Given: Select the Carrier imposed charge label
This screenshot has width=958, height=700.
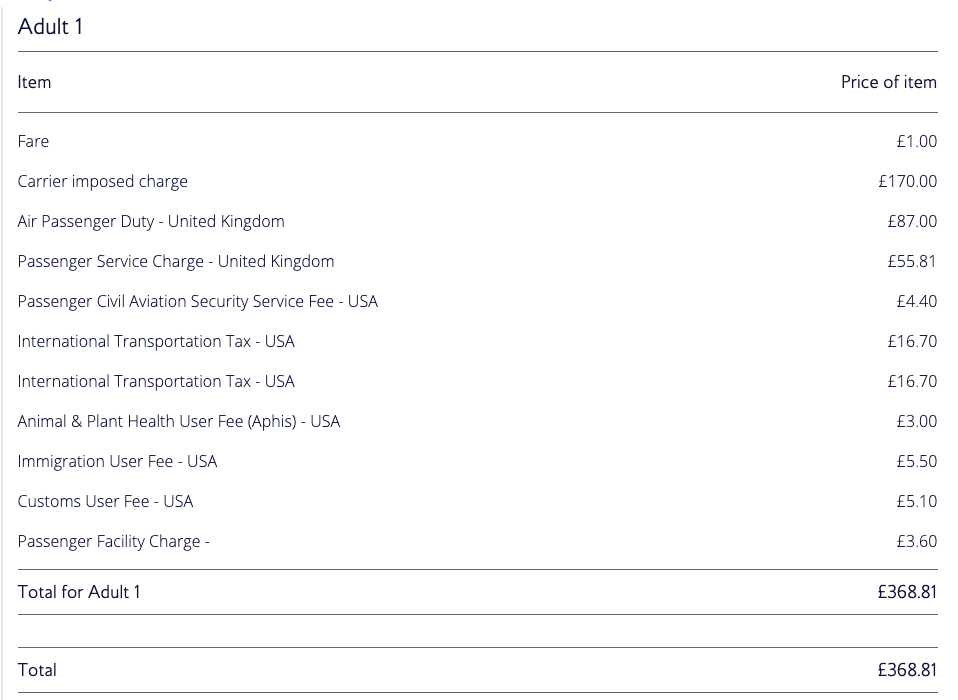Looking at the screenshot, I should click(x=102, y=181).
